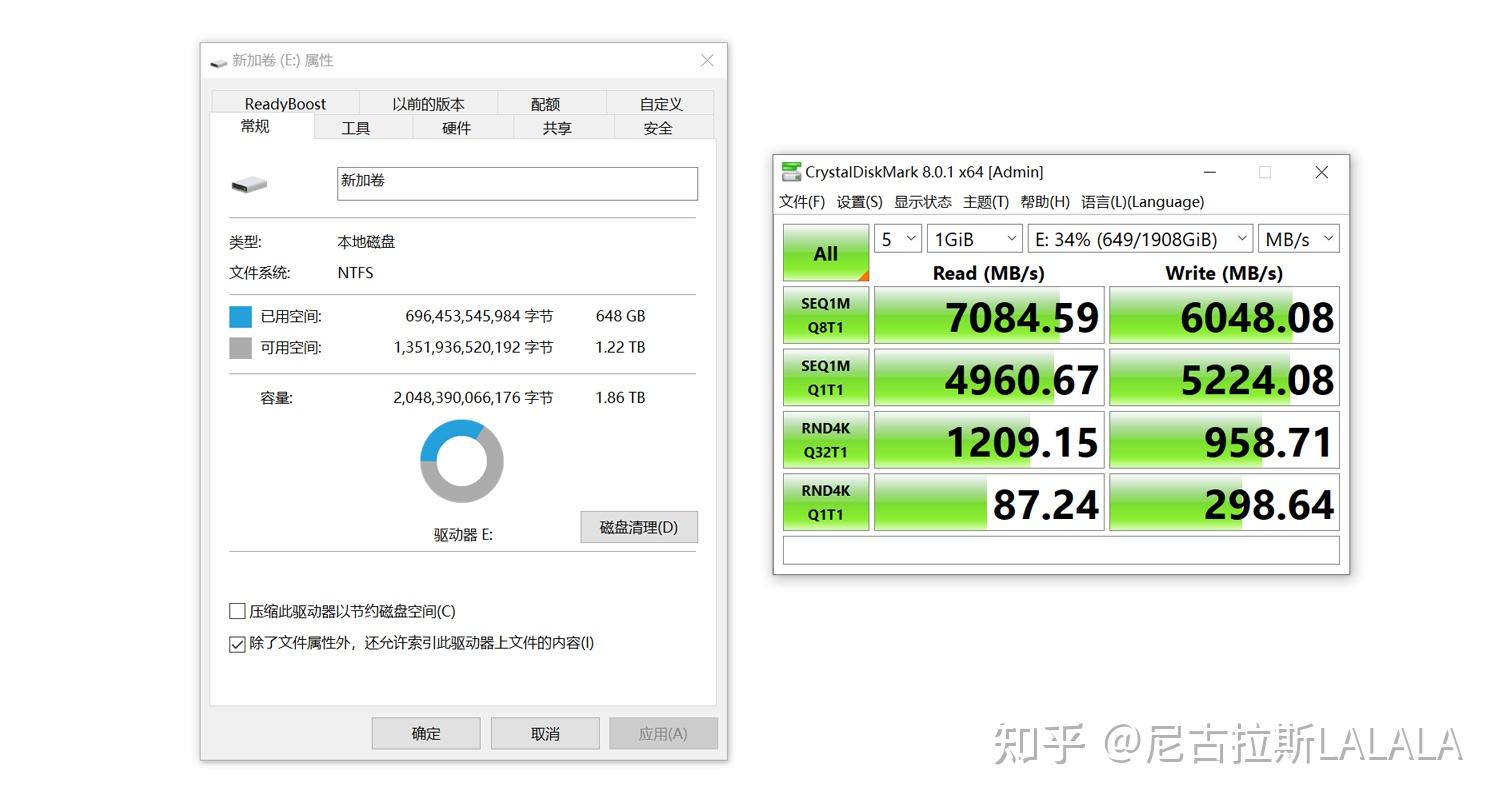Run the RND4K Q32T1 benchmark

pyautogui.click(x=825, y=440)
